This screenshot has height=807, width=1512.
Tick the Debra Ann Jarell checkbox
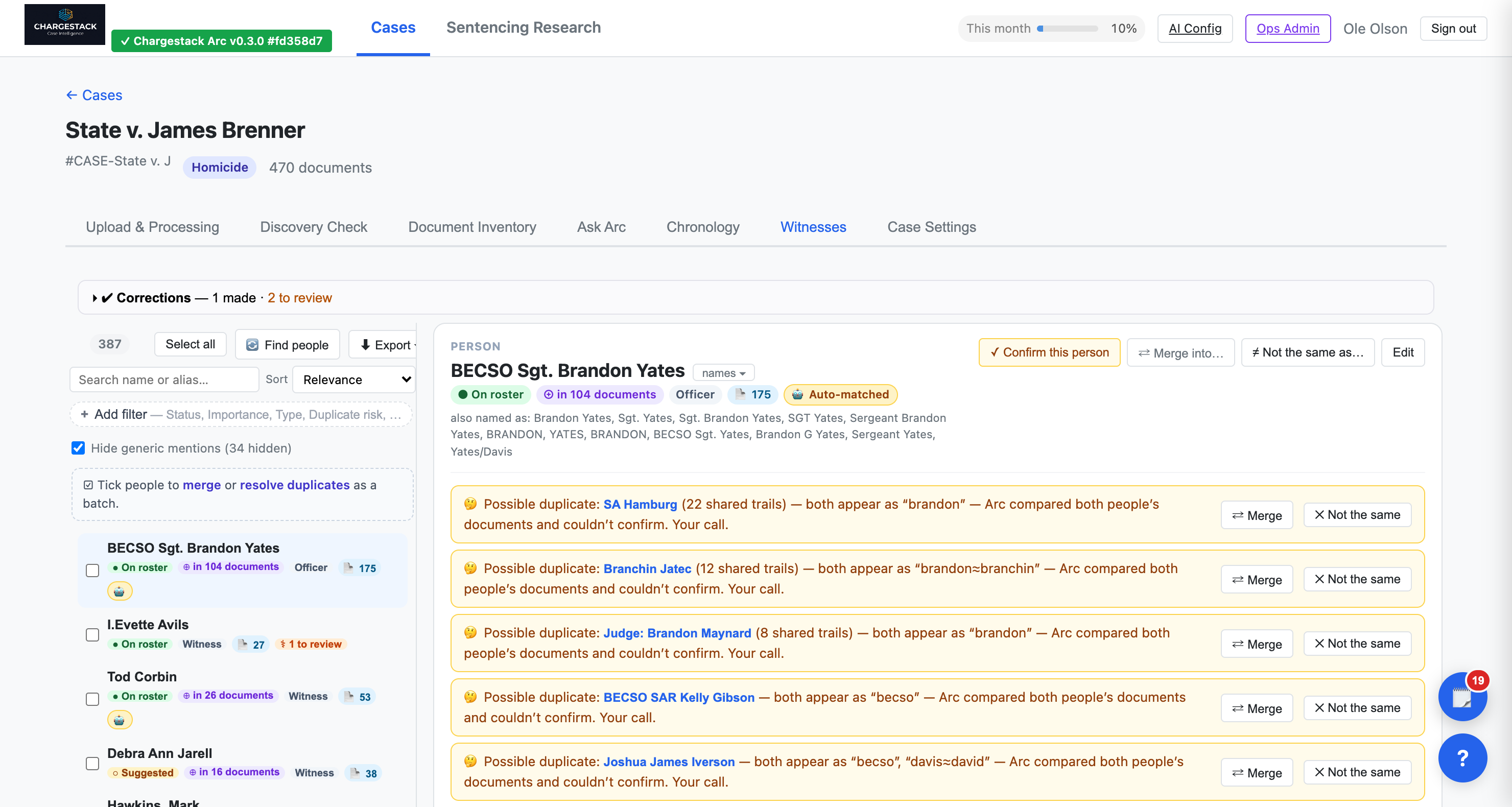point(93,764)
